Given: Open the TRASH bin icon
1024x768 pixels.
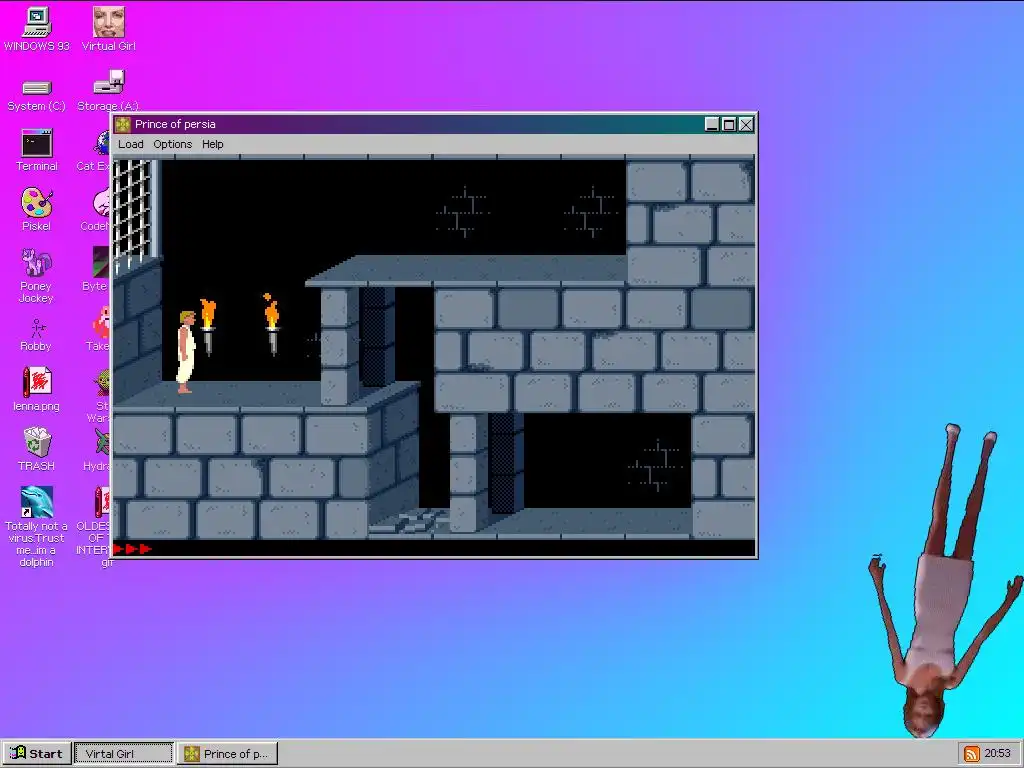Looking at the screenshot, I should tap(37, 449).
